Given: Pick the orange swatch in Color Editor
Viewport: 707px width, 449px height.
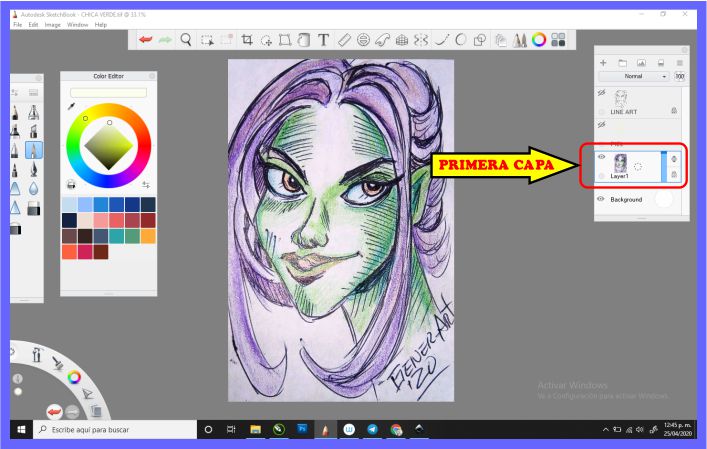Looking at the screenshot, I should 148,236.
